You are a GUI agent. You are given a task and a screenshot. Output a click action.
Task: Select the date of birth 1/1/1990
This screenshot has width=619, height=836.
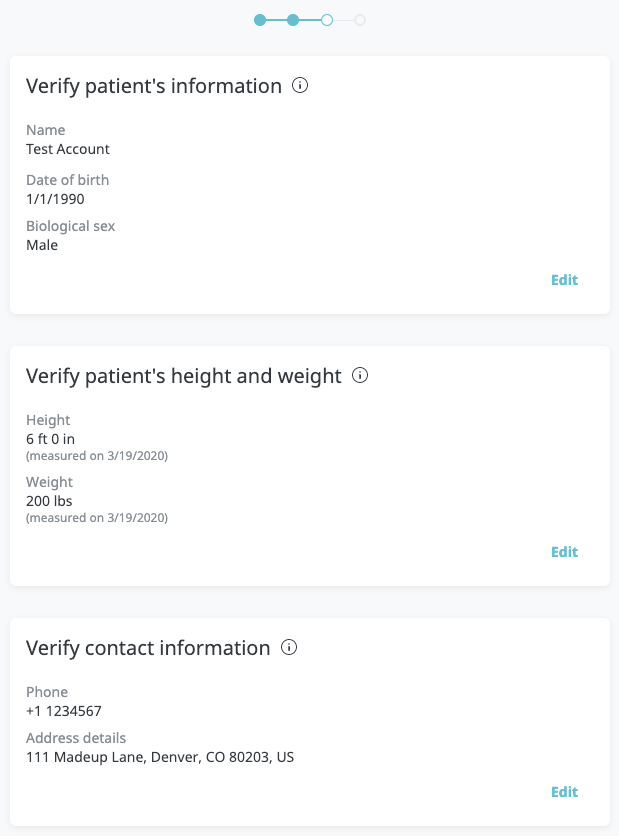point(55,199)
